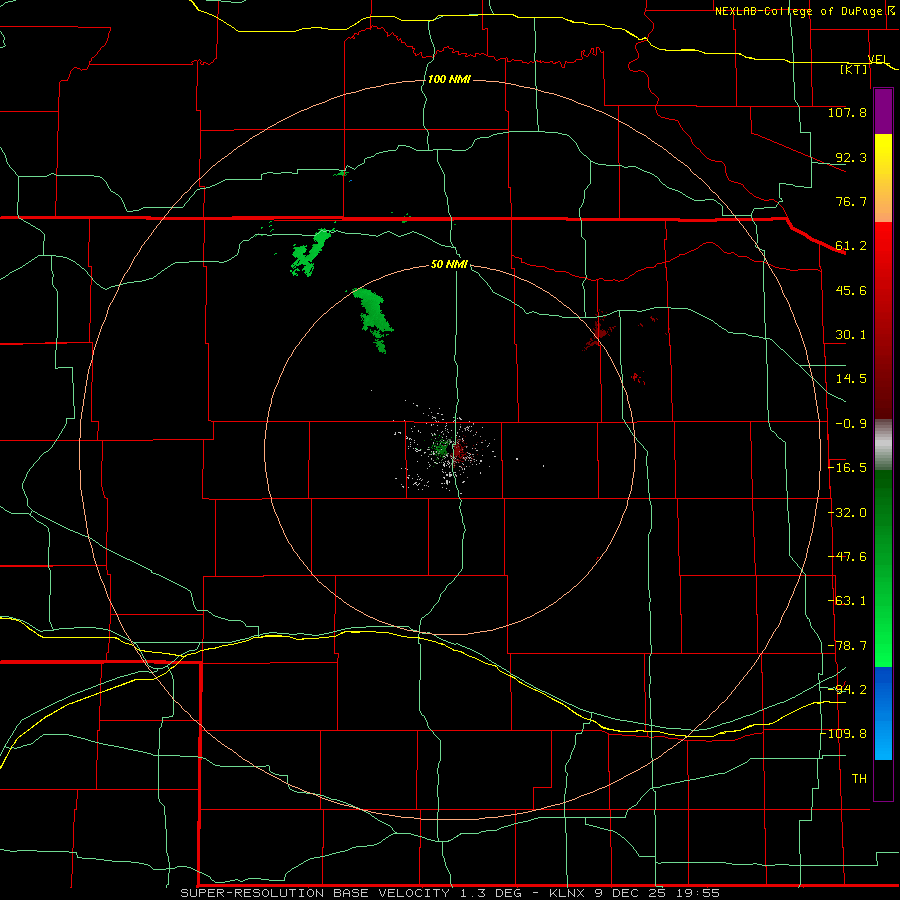
Task: Select the 14.5 scale value
Action: click(851, 379)
